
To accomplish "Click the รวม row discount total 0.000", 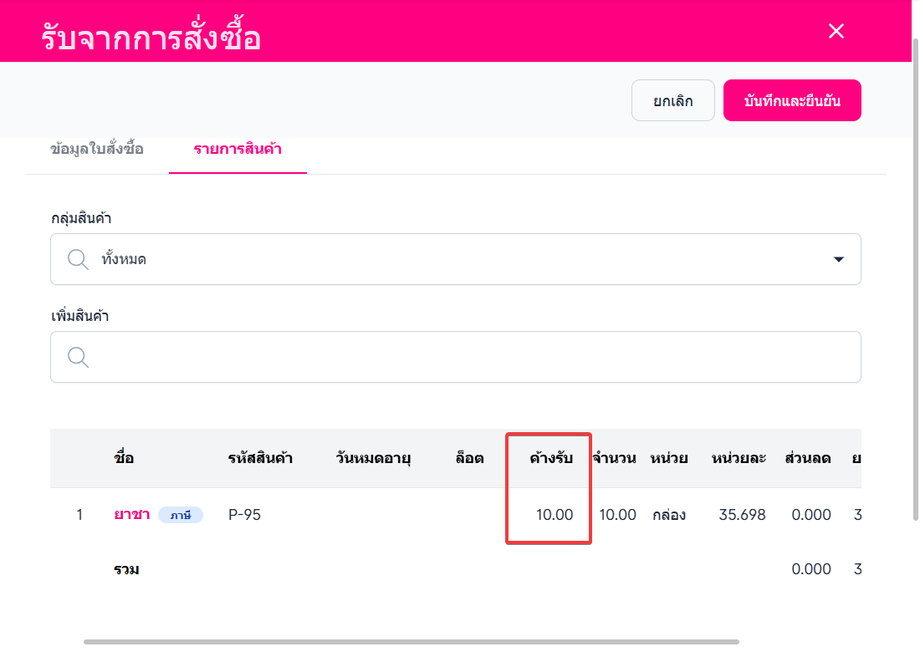I will click(811, 569).
